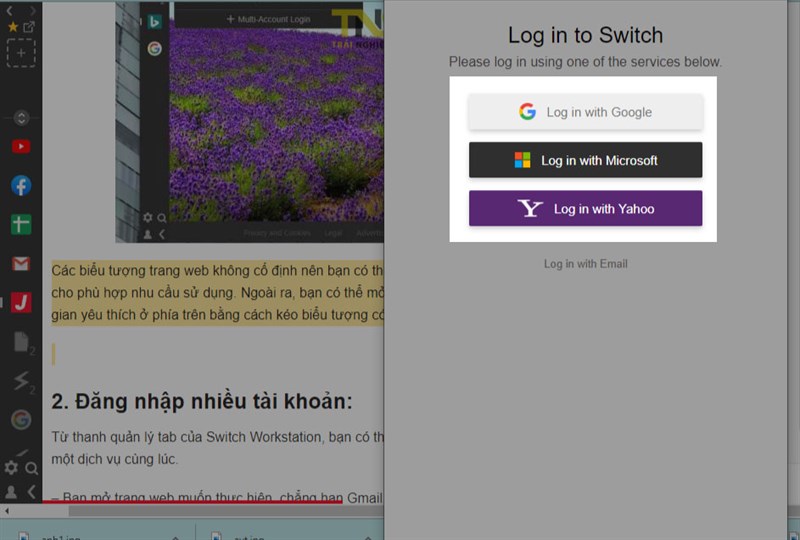This screenshot has width=800, height=540.
Task: Add a new app via dashed plus box
Action: click(x=21, y=53)
